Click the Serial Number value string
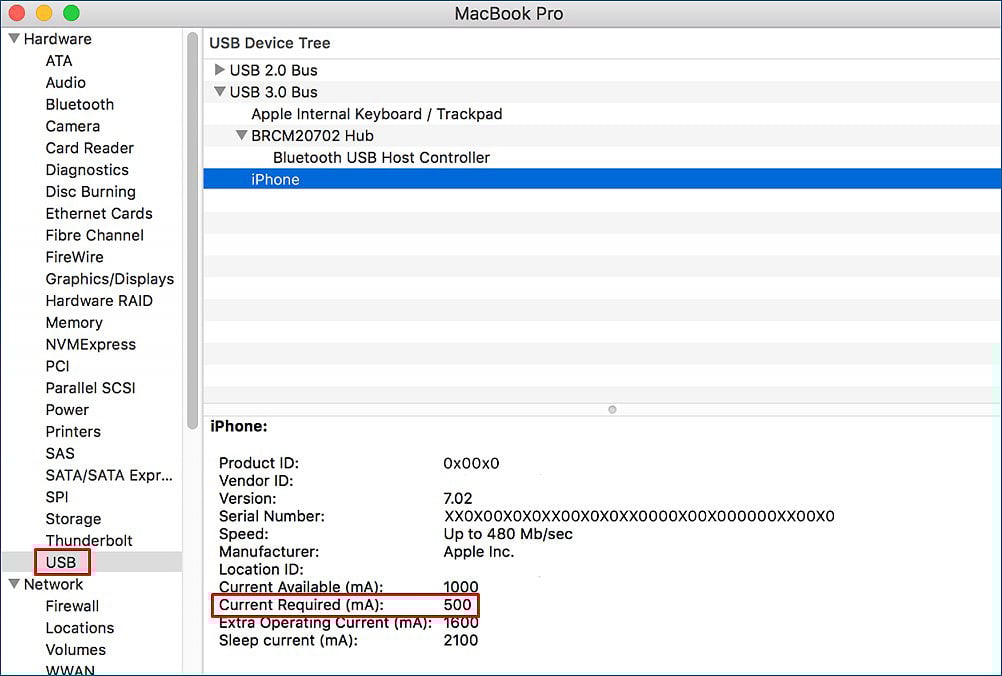The width and height of the screenshot is (1002, 676). 639,516
